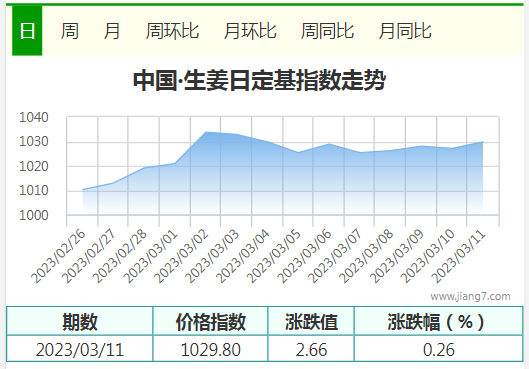Click the 2023/03/11 x-axis date label

(x=459, y=256)
